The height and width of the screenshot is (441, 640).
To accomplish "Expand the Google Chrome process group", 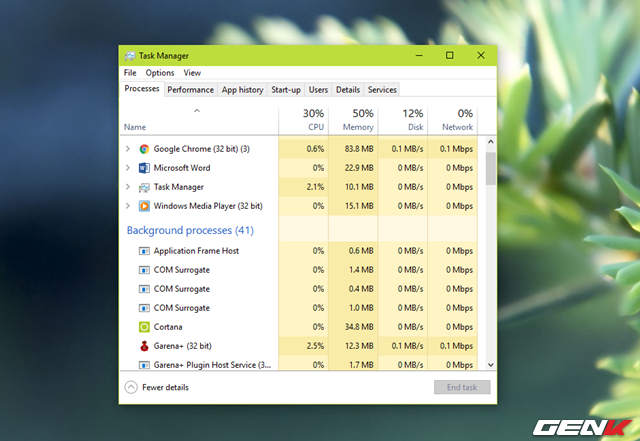I will pyautogui.click(x=128, y=149).
